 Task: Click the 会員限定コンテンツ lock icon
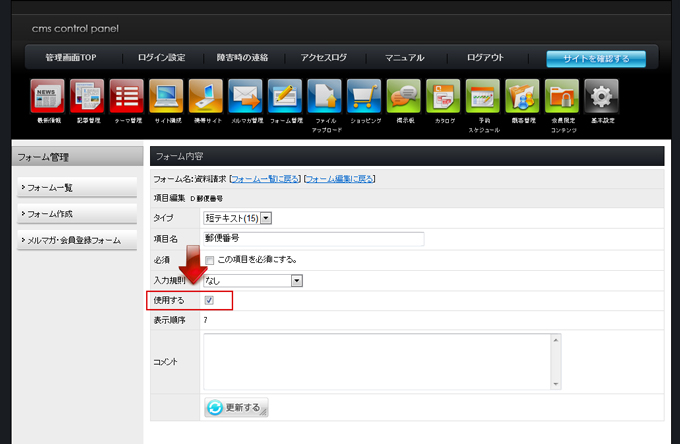pos(562,96)
